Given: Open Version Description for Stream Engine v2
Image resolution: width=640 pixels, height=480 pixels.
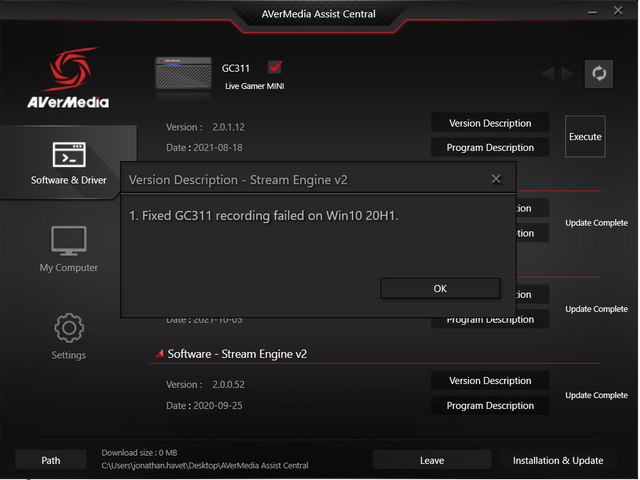Looking at the screenshot, I should click(x=491, y=381).
